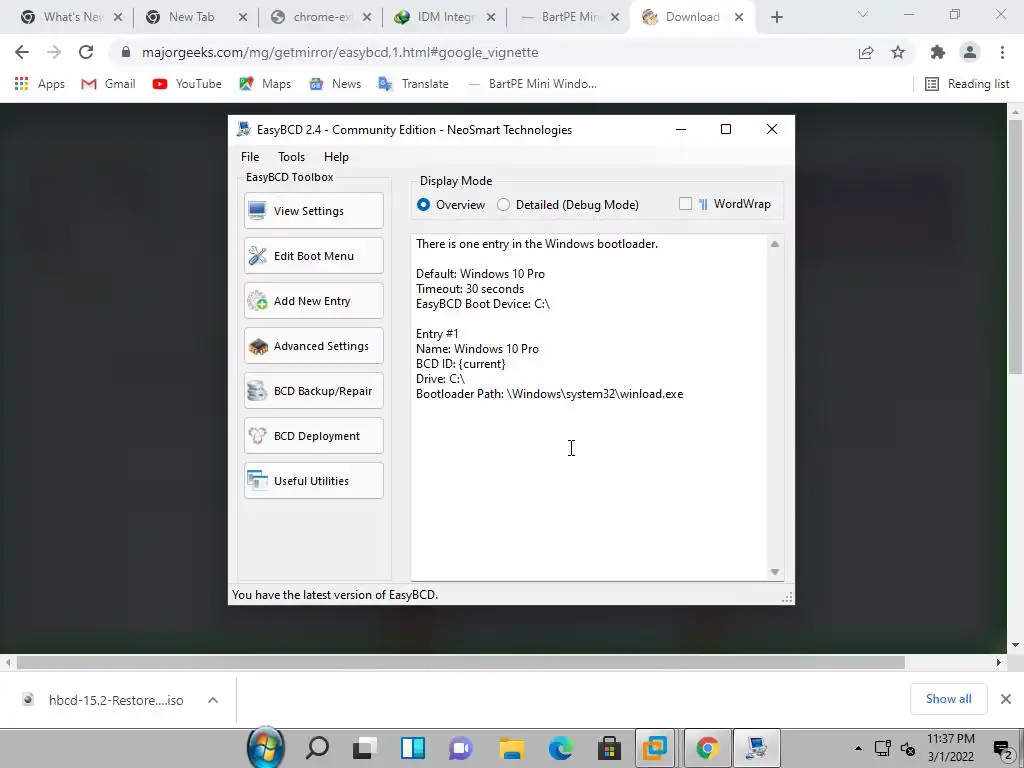
Task: Open Add New Entry section
Action: tap(313, 301)
